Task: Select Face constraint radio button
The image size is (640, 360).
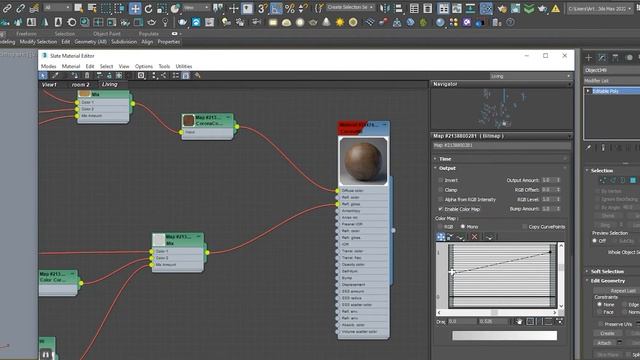Action: (x=600, y=312)
